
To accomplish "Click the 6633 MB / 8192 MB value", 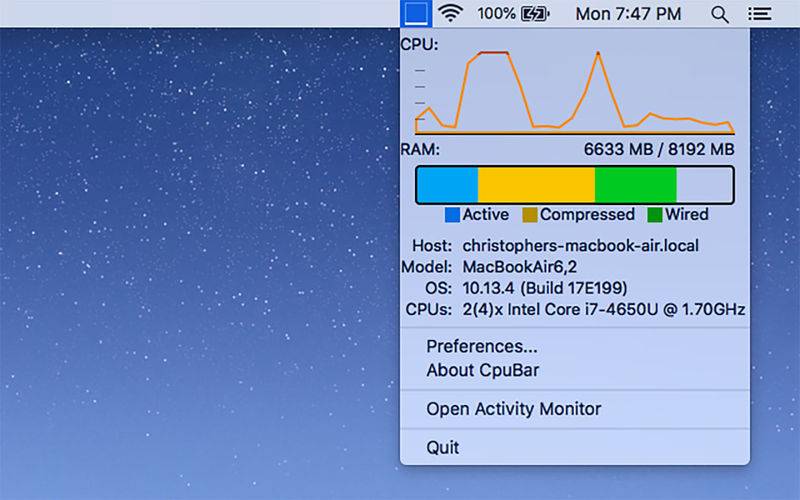I will 659,149.
